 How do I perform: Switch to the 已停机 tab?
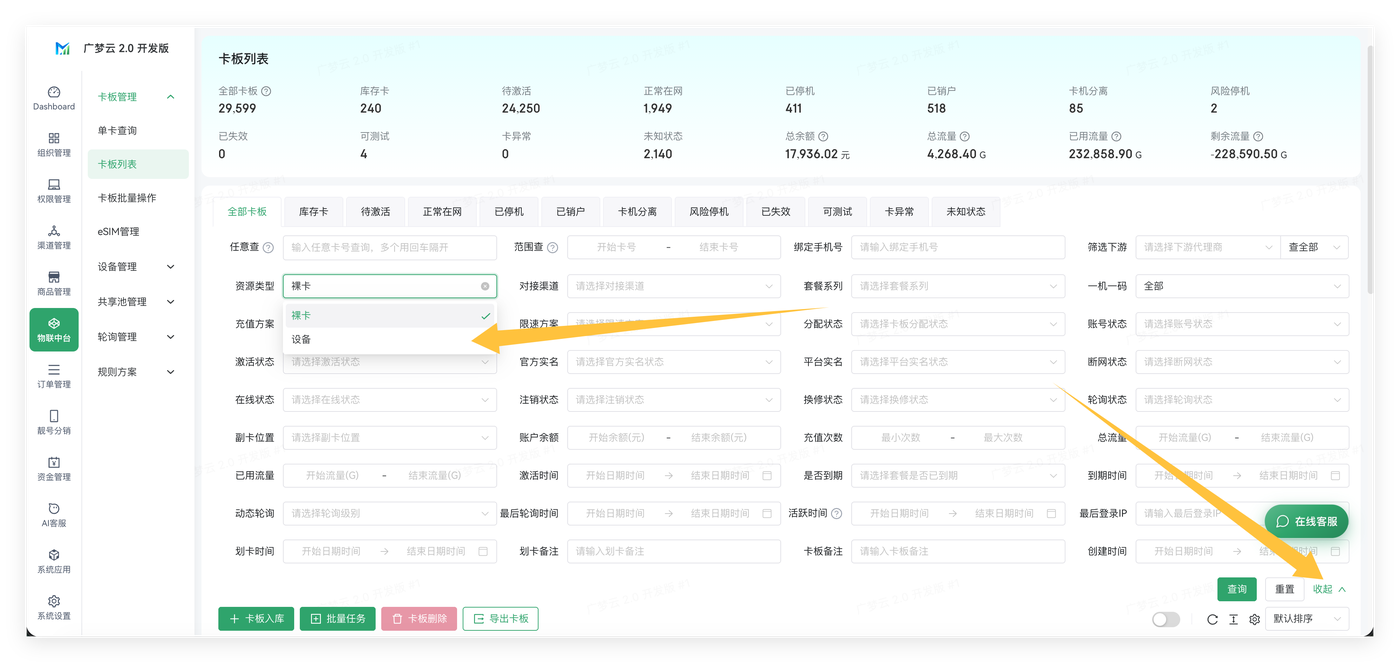click(x=508, y=212)
